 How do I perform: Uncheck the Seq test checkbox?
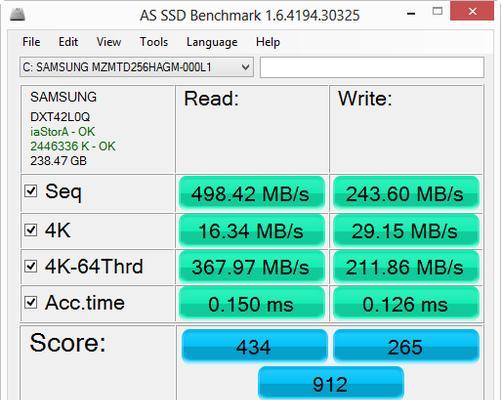[31, 191]
